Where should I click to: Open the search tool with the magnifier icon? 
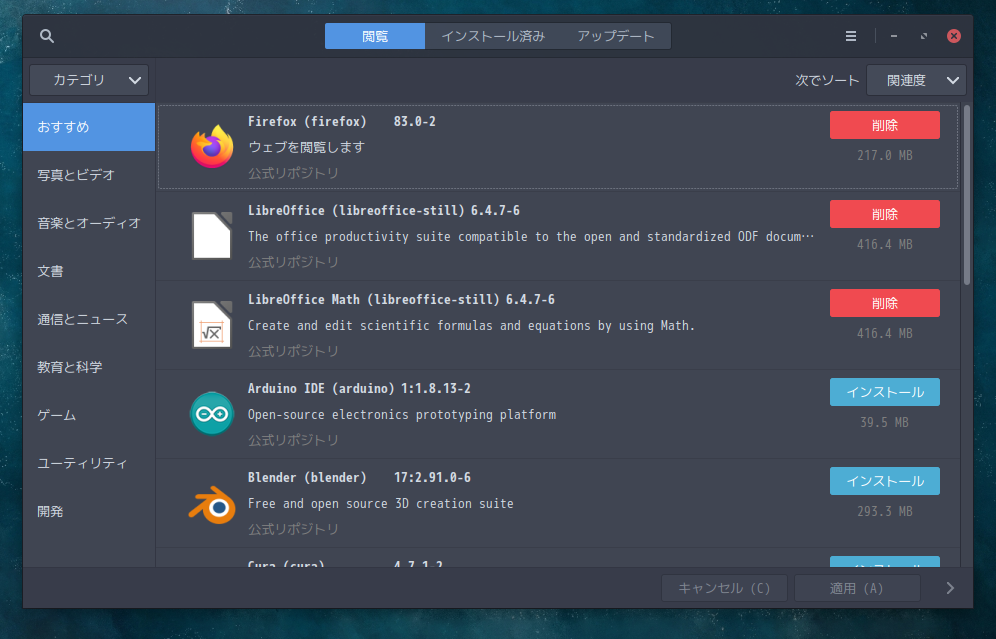point(47,36)
